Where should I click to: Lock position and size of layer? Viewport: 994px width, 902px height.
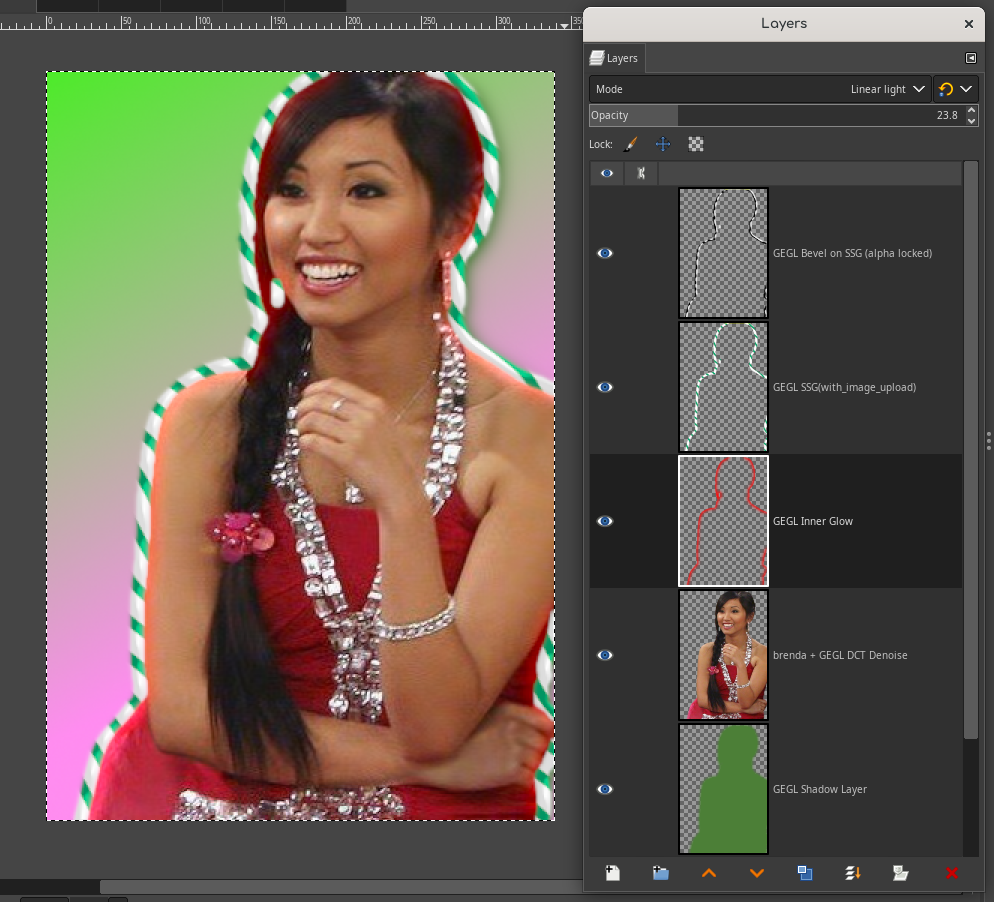coord(662,144)
